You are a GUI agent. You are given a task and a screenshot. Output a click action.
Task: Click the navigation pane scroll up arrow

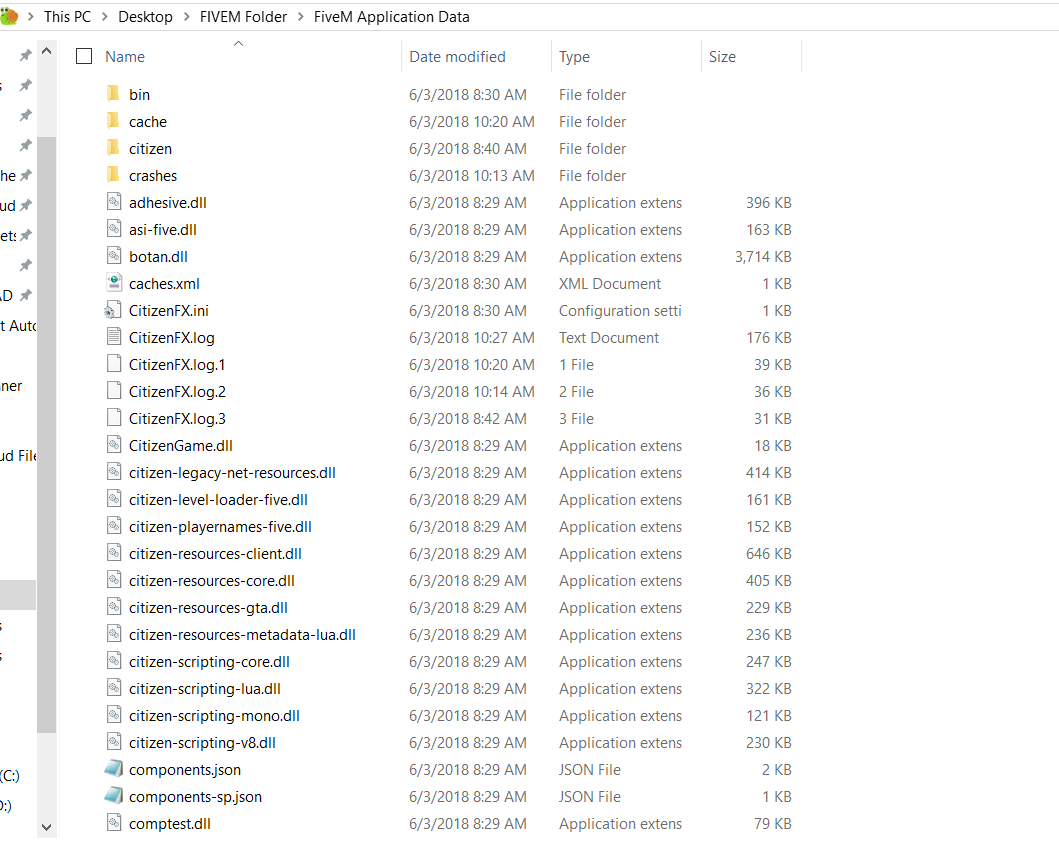click(47, 51)
